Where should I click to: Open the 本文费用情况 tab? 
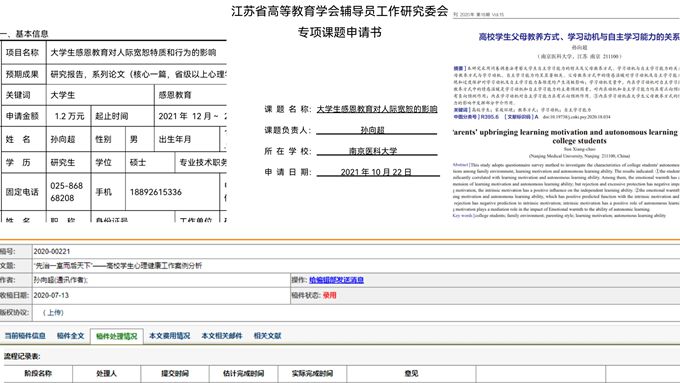pyautogui.click(x=170, y=336)
